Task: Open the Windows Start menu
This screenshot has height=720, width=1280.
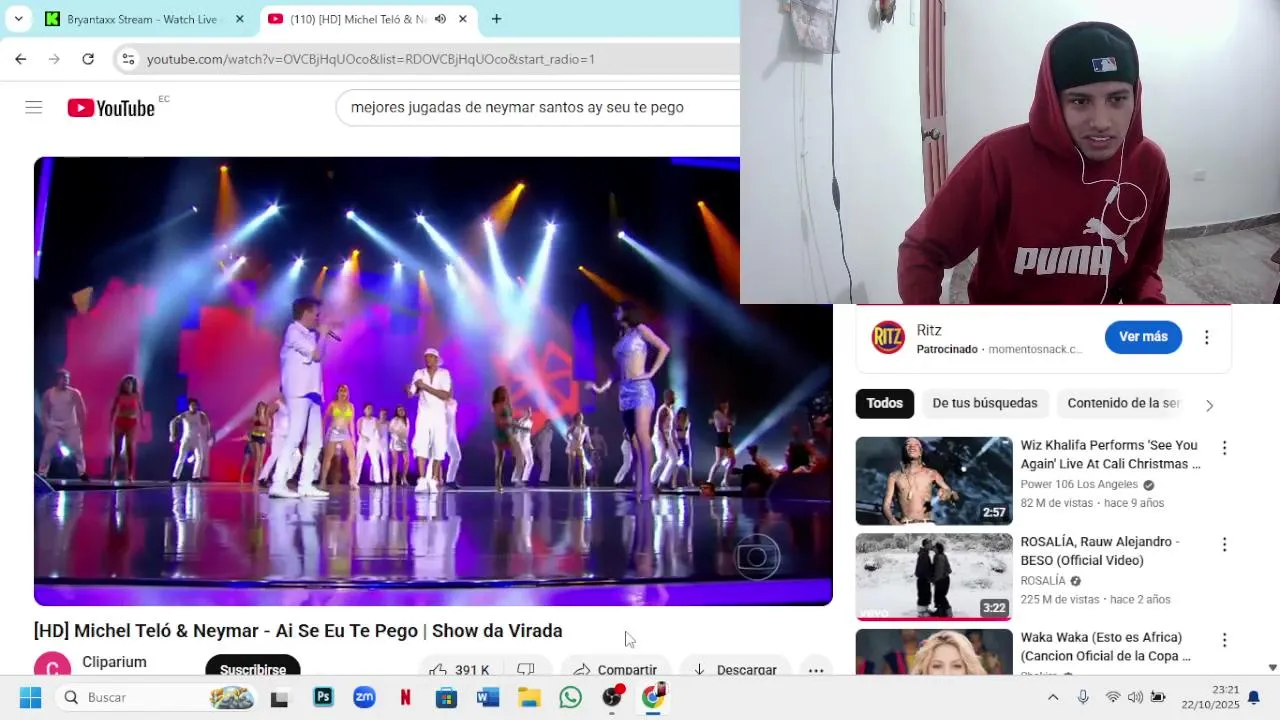Action: pos(30,697)
